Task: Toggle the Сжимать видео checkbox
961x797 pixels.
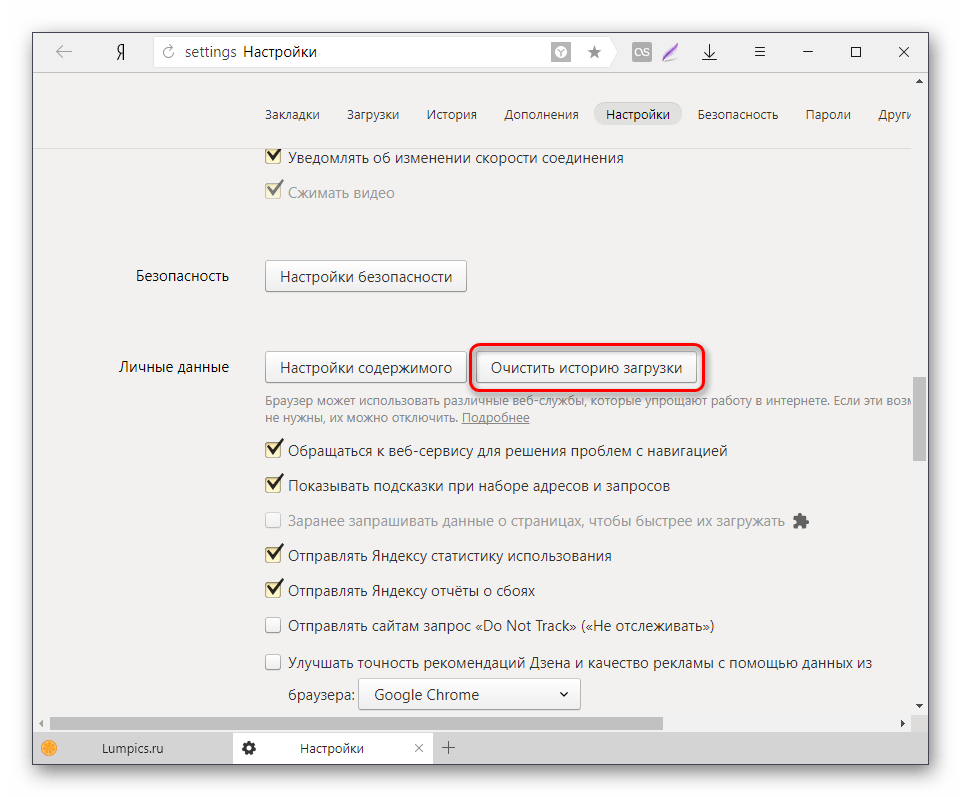Action: pyautogui.click(x=273, y=191)
